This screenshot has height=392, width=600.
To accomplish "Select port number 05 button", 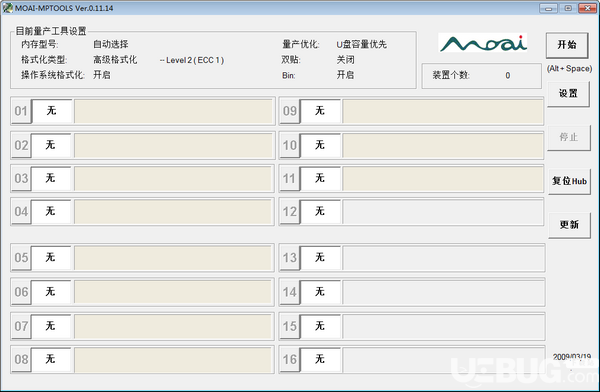I will click(21, 257).
